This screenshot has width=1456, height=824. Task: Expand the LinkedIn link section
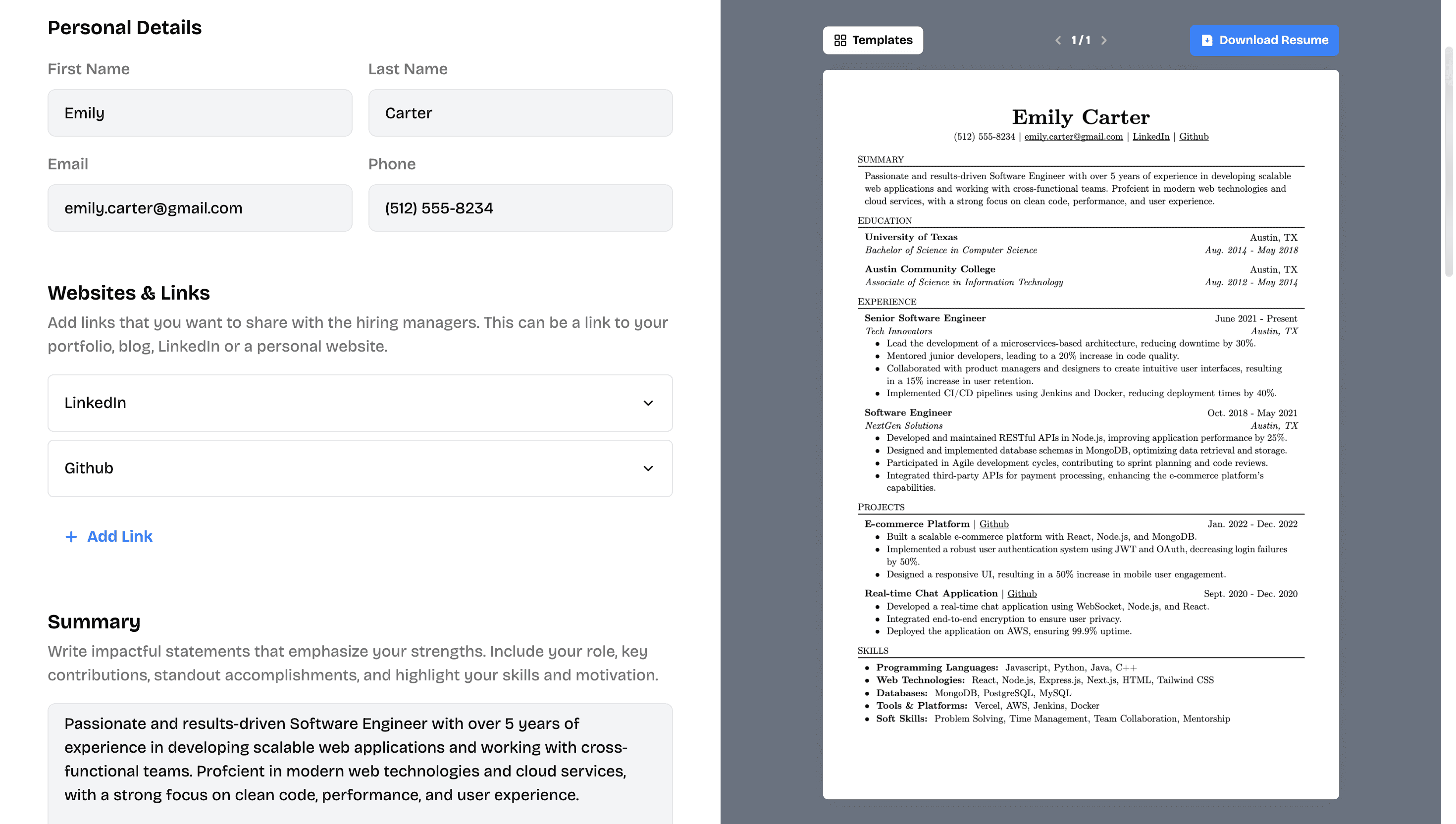pos(648,402)
